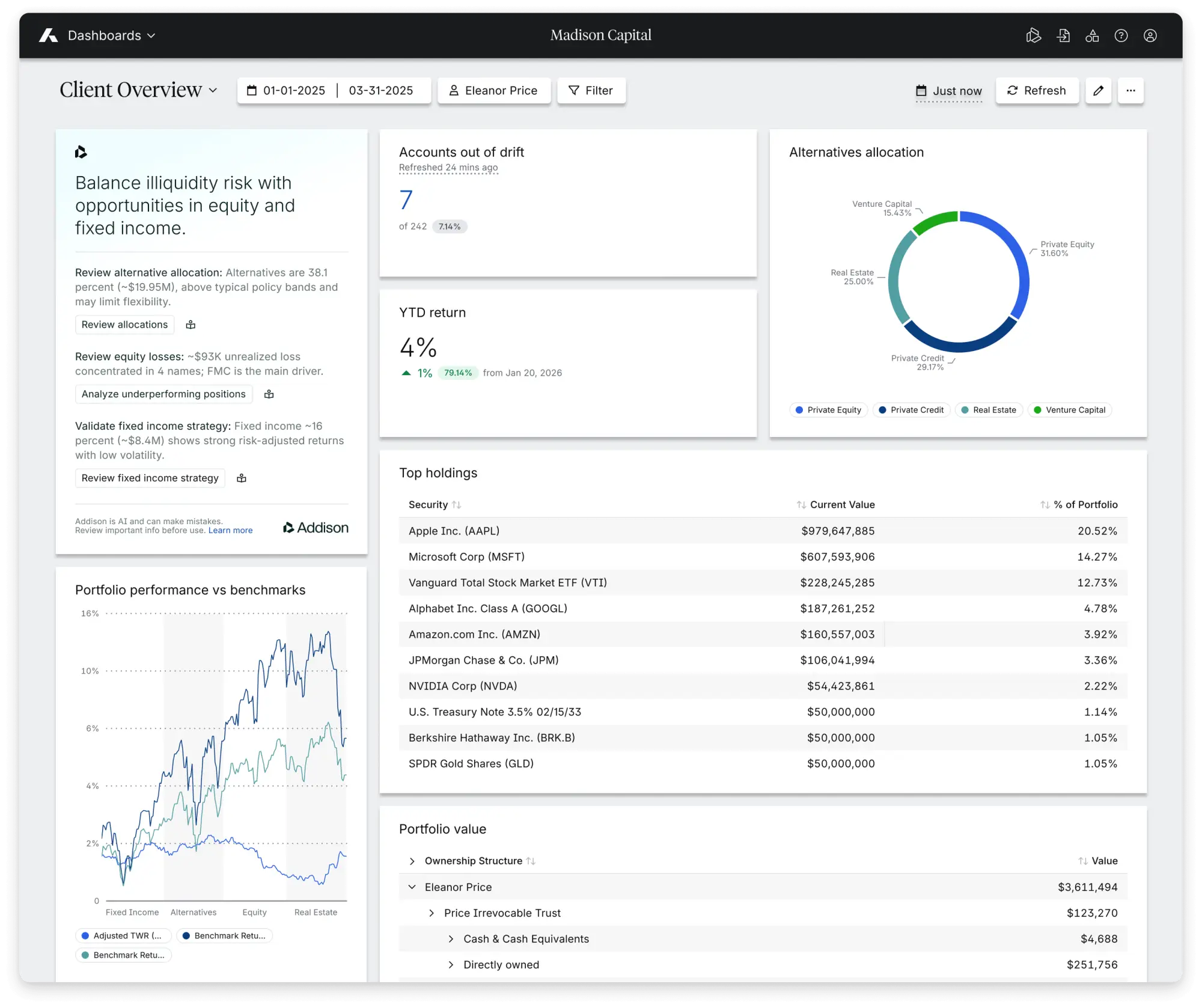
Task: Open the Learn more link
Action: point(230,531)
